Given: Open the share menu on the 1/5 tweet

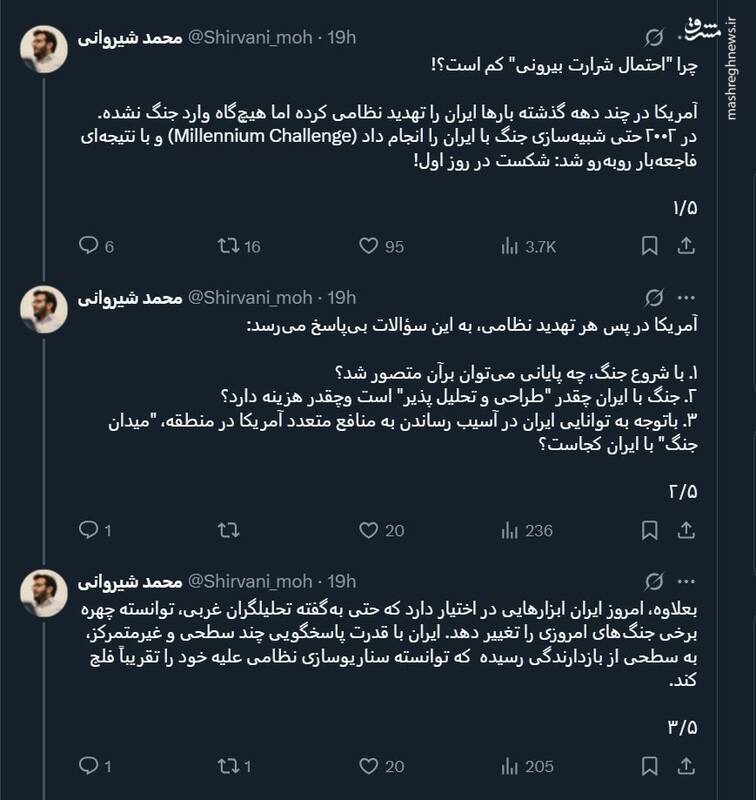Looking at the screenshot, I should [687, 247].
